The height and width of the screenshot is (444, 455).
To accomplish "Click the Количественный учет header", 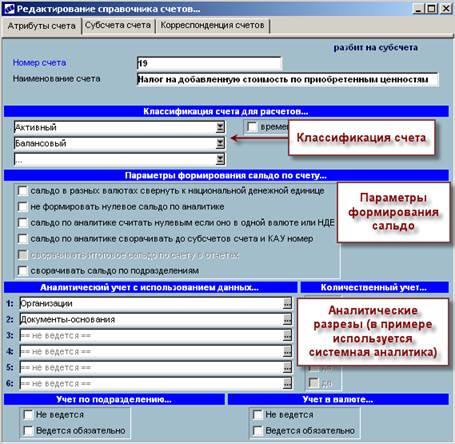I will (374, 287).
